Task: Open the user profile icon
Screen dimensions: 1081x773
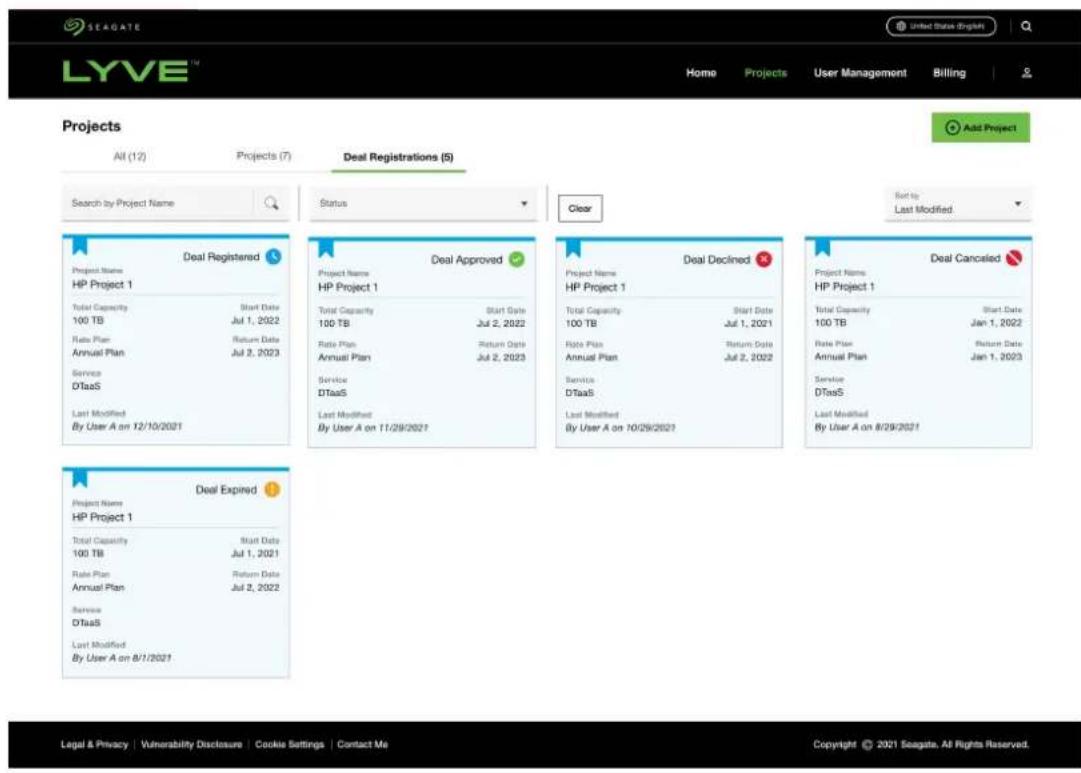Action: [x=1027, y=72]
